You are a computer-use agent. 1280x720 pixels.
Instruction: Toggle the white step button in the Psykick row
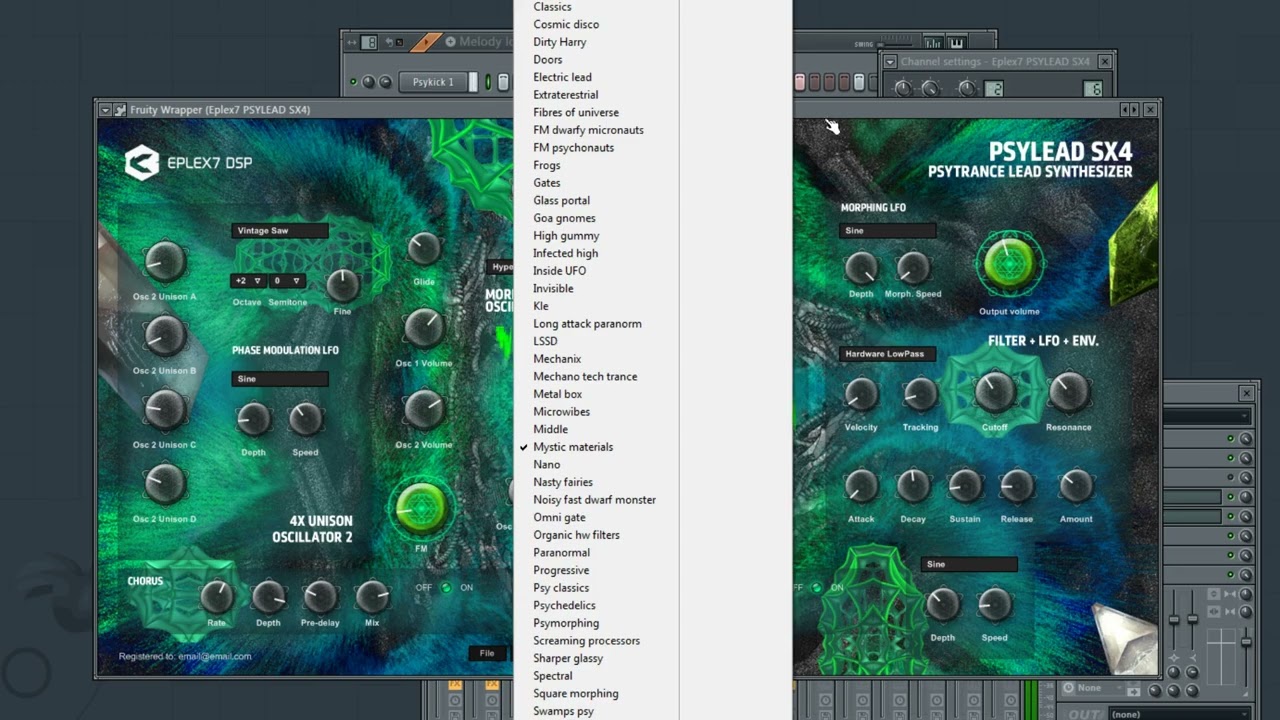click(x=859, y=82)
